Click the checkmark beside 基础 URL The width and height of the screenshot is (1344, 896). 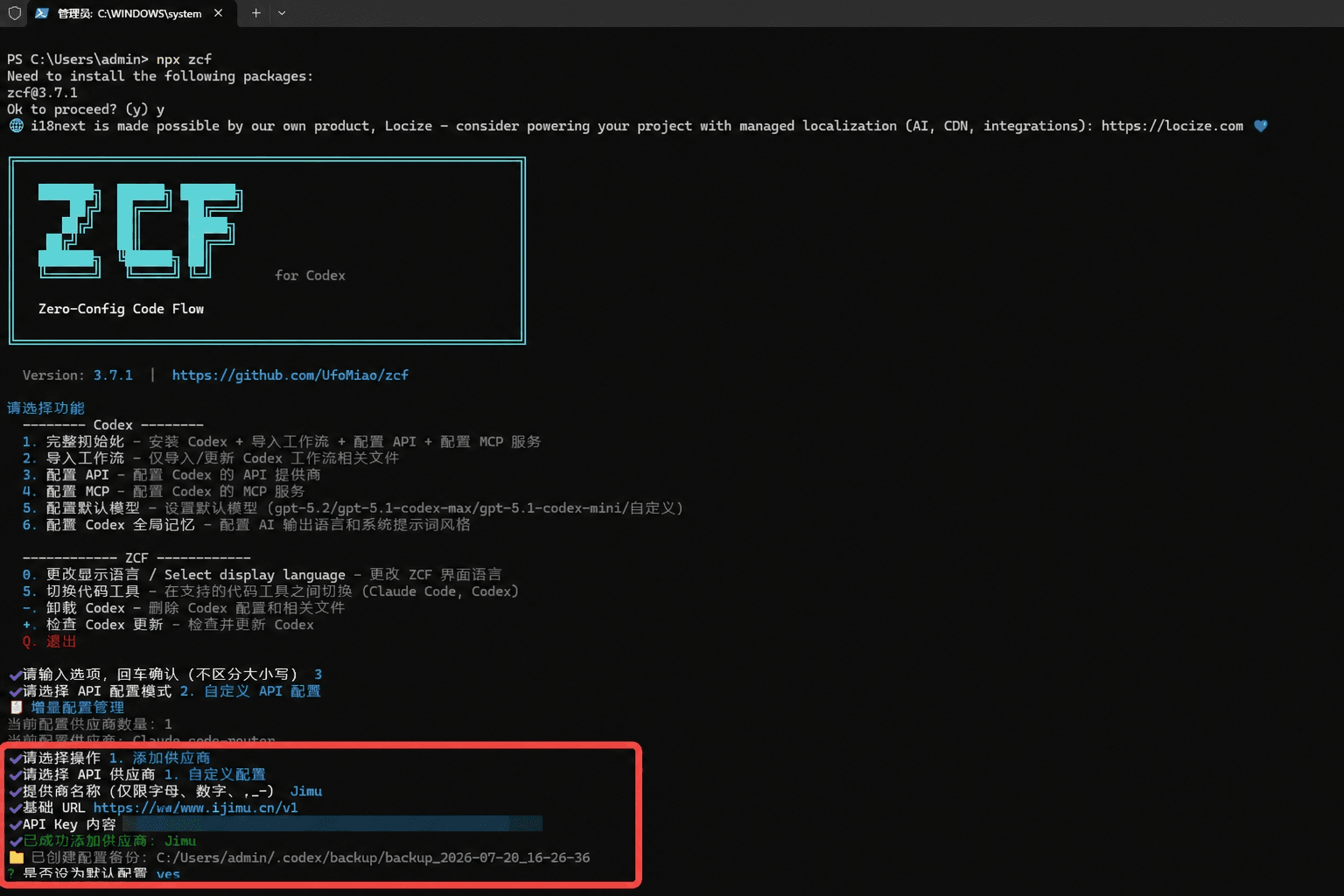pyautogui.click(x=15, y=808)
